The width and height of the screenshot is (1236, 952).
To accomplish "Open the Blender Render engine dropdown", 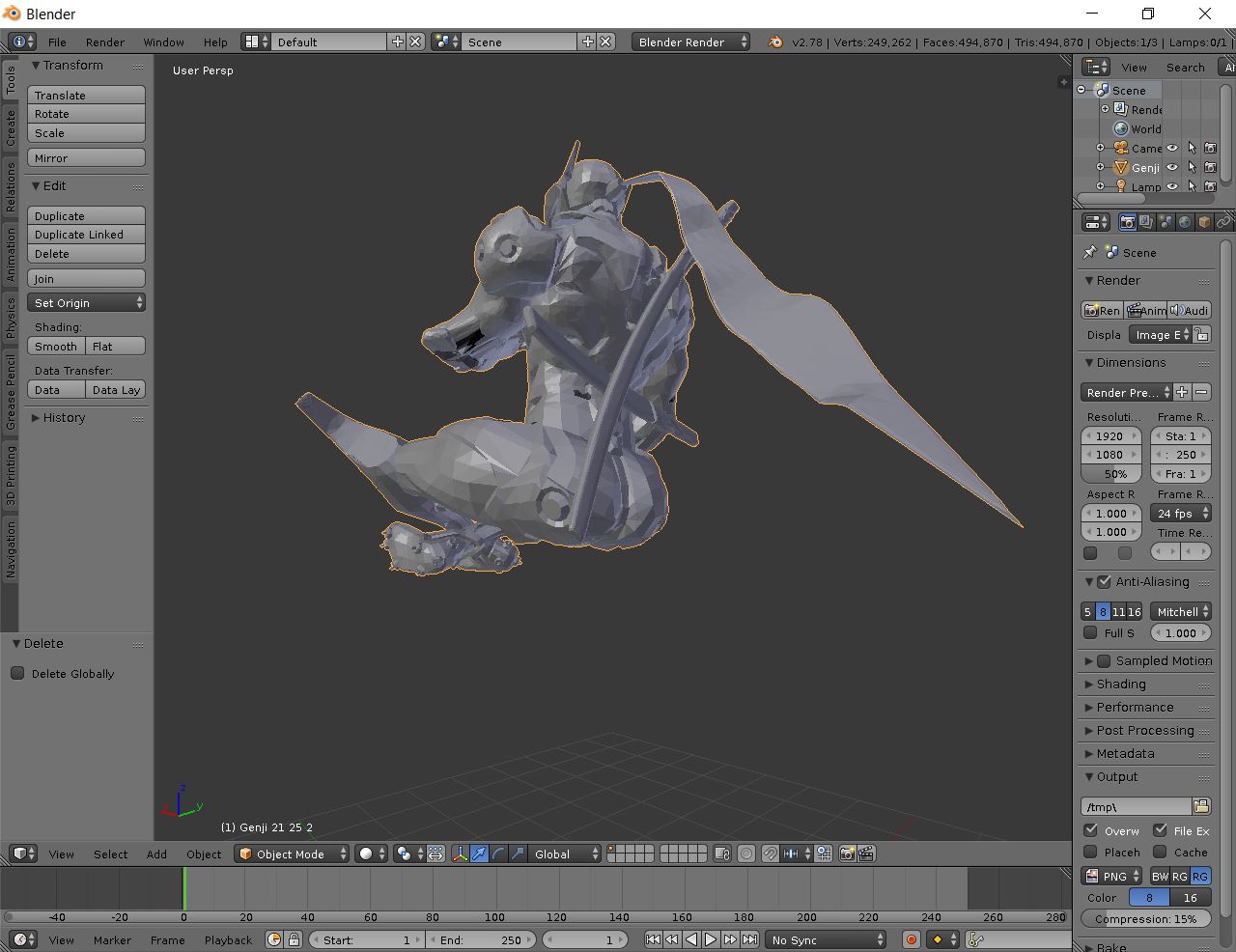I will tap(690, 42).
